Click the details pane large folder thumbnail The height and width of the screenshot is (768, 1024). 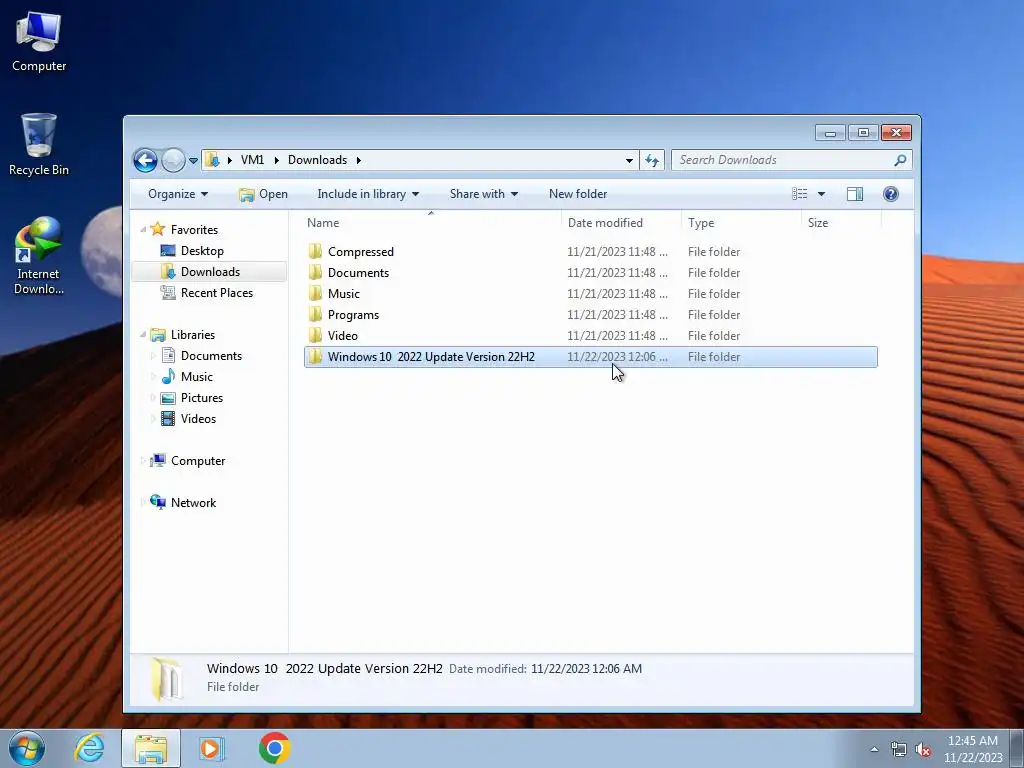coord(167,679)
